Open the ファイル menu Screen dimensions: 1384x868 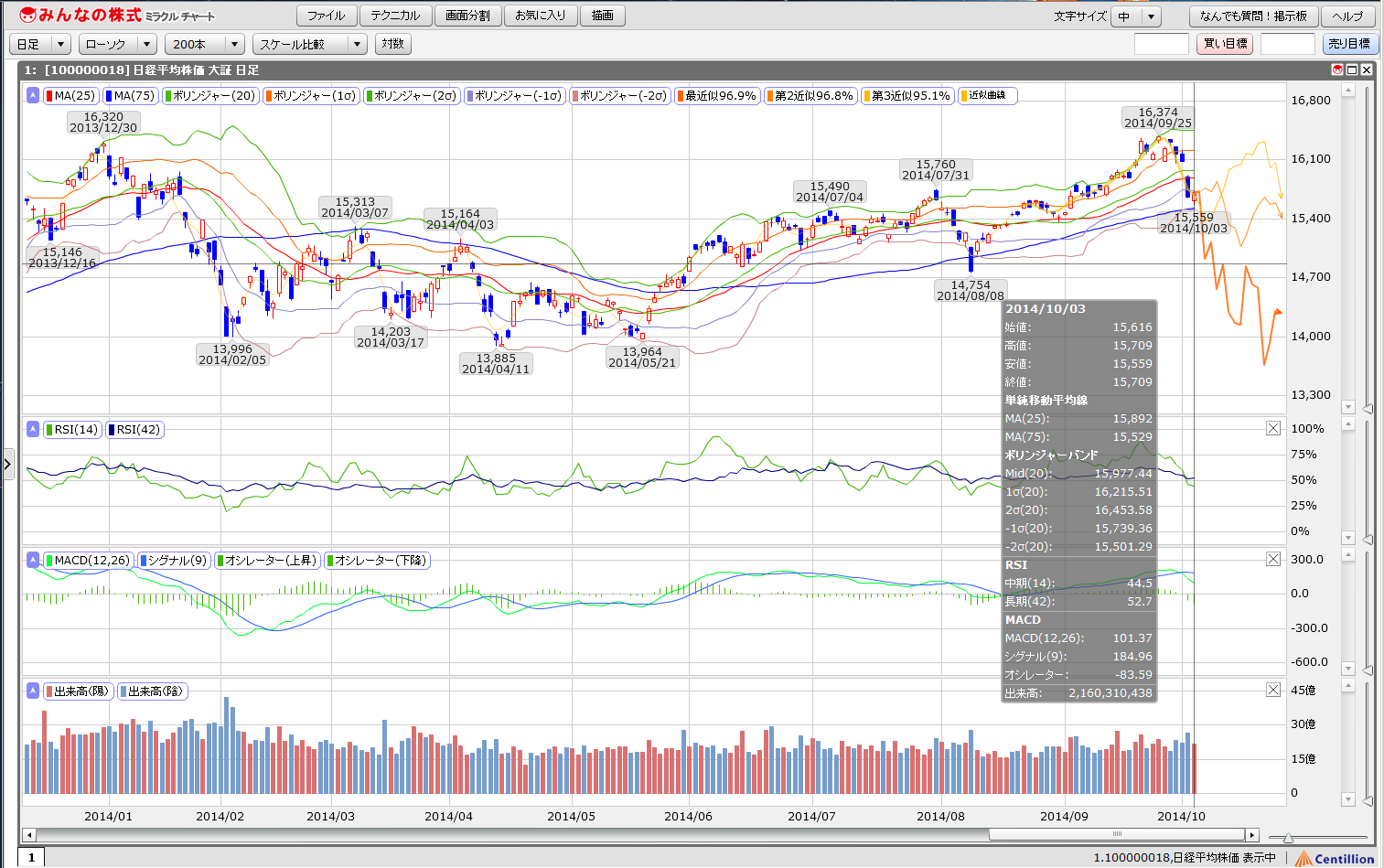pyautogui.click(x=326, y=16)
